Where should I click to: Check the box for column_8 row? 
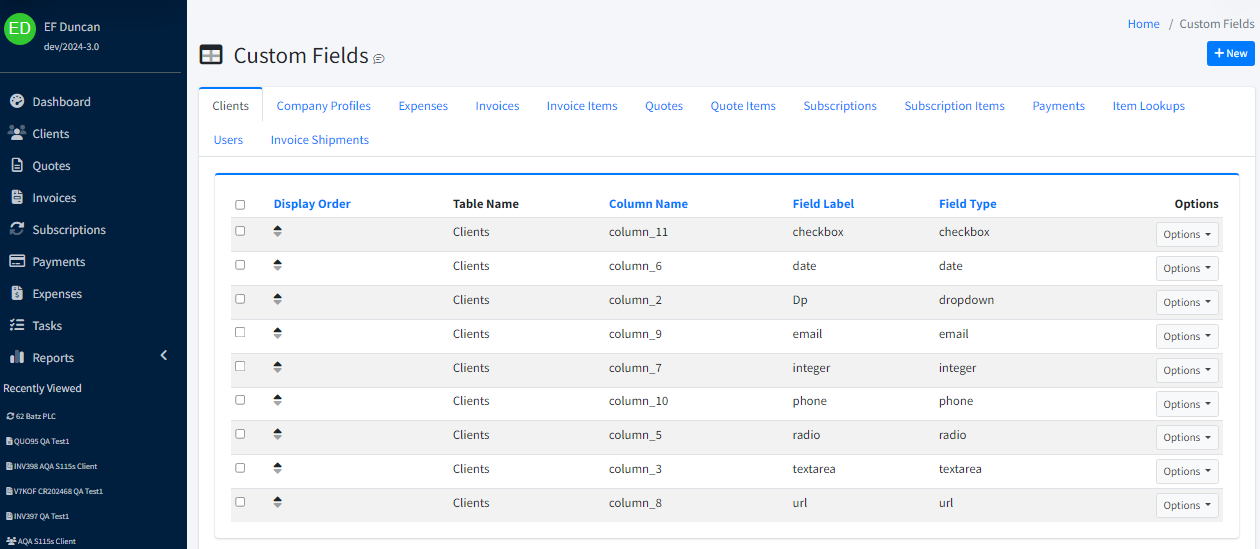point(240,502)
